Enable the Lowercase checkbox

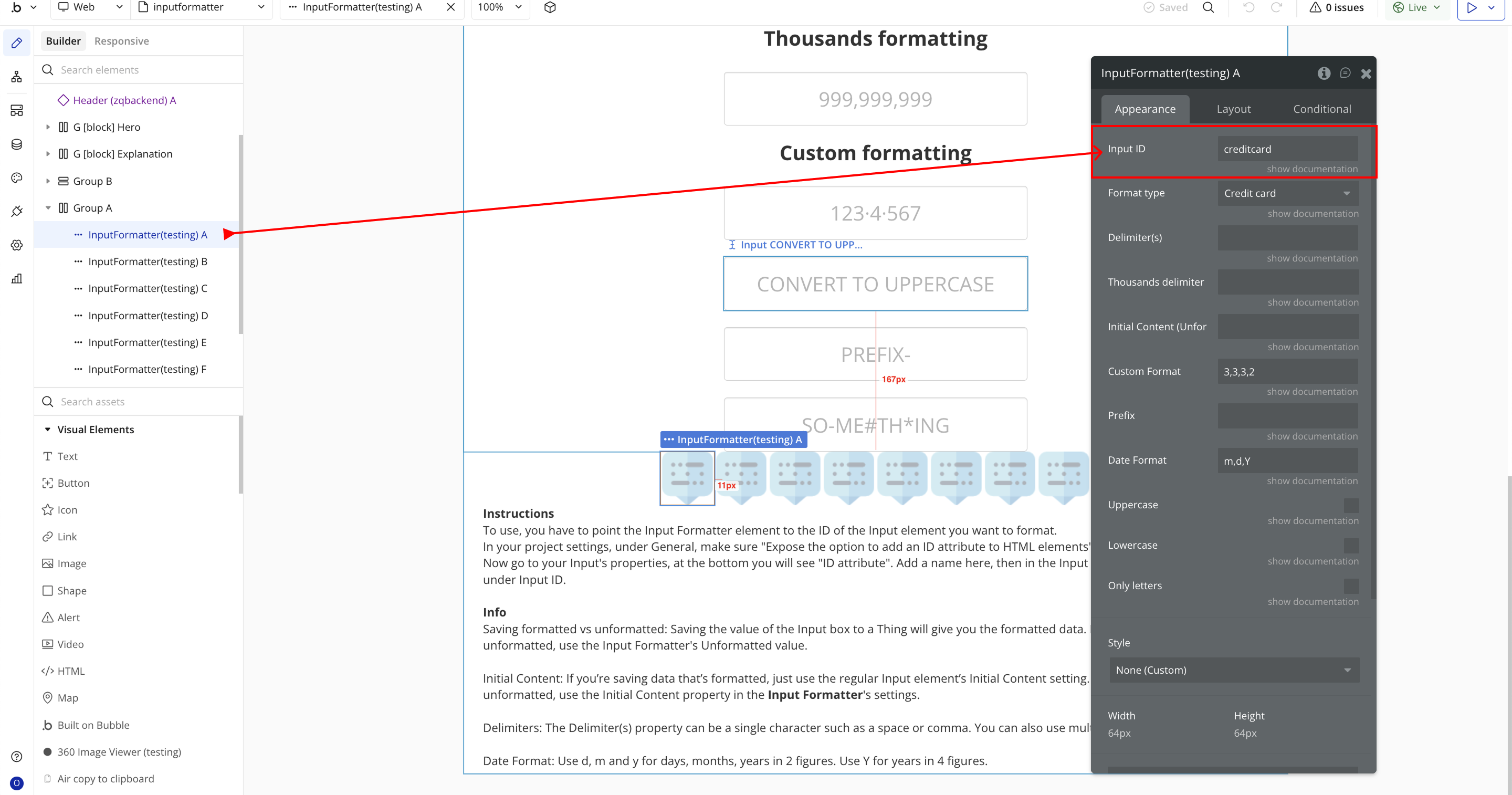tap(1351, 546)
